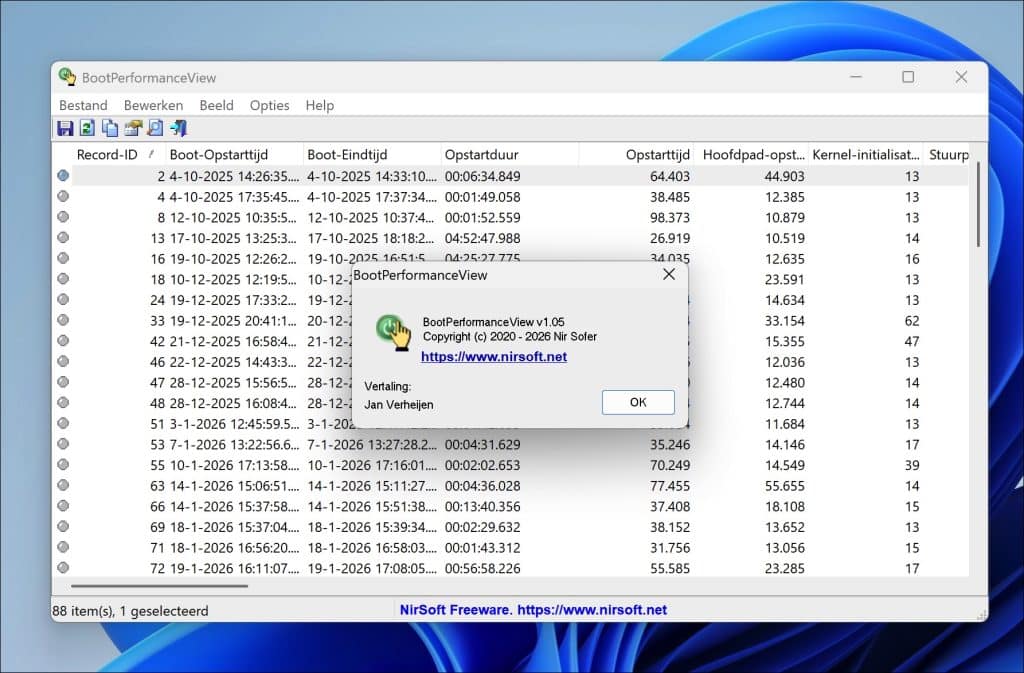
Task: Select the row icon for Record-ID 42
Action: (63, 341)
